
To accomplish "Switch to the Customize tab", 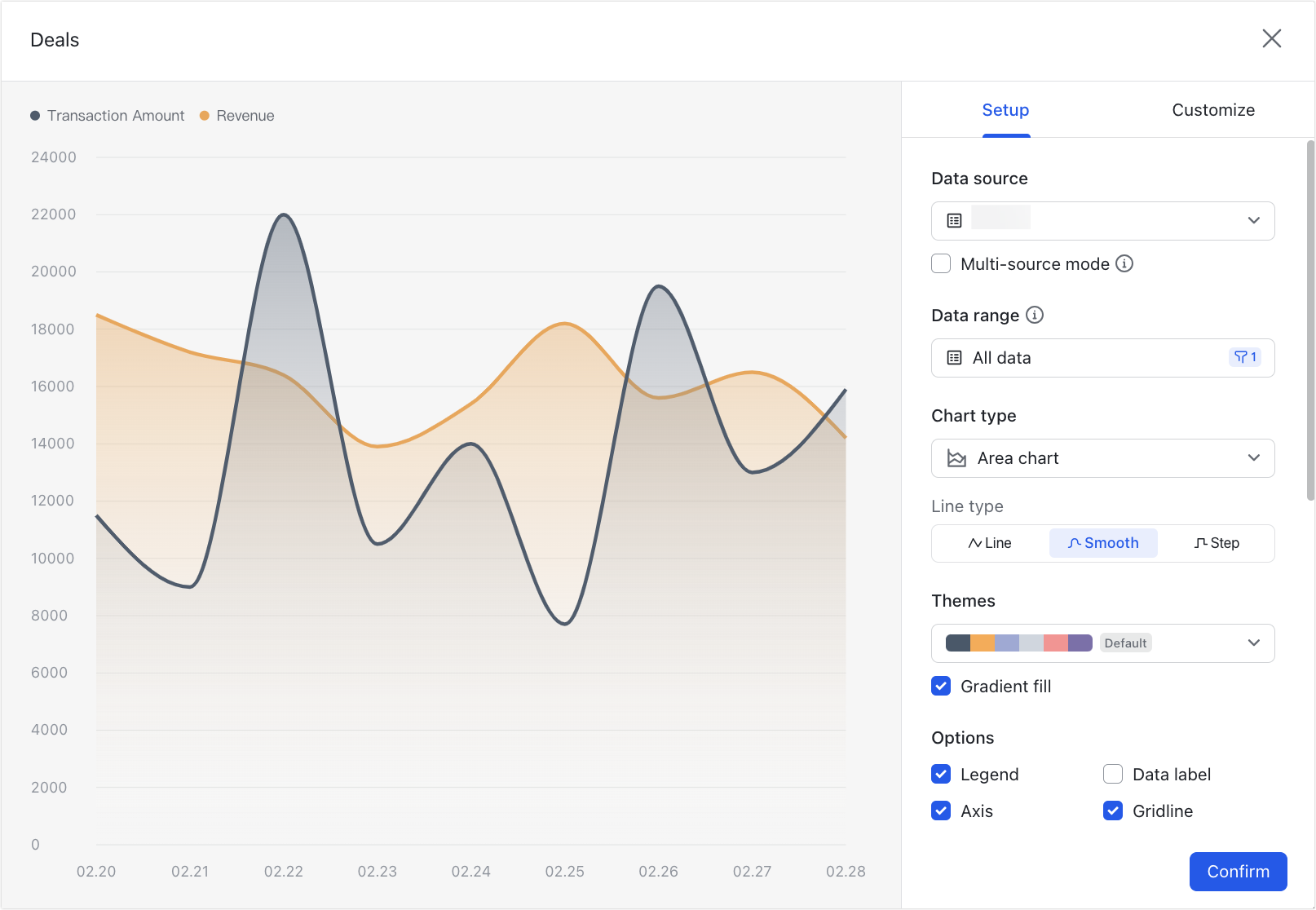I will [x=1213, y=109].
